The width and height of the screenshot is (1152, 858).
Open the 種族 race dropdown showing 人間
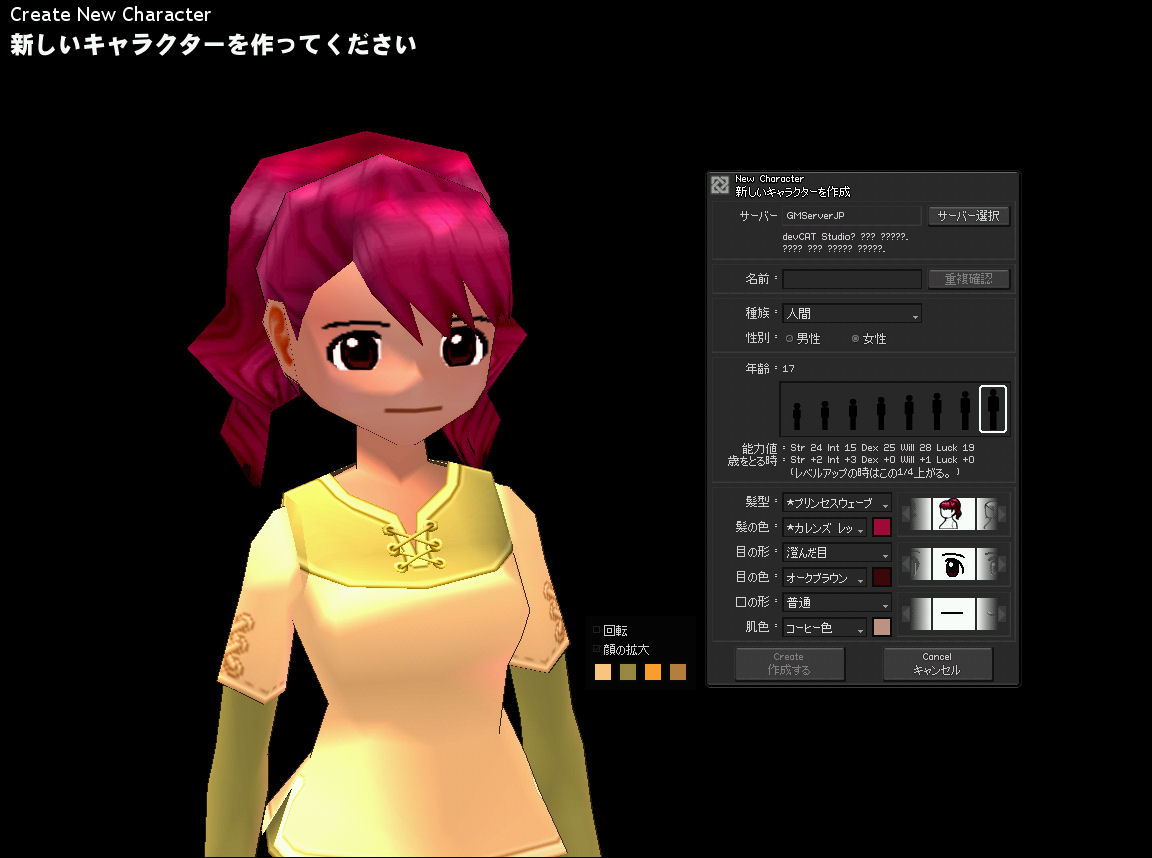851,314
